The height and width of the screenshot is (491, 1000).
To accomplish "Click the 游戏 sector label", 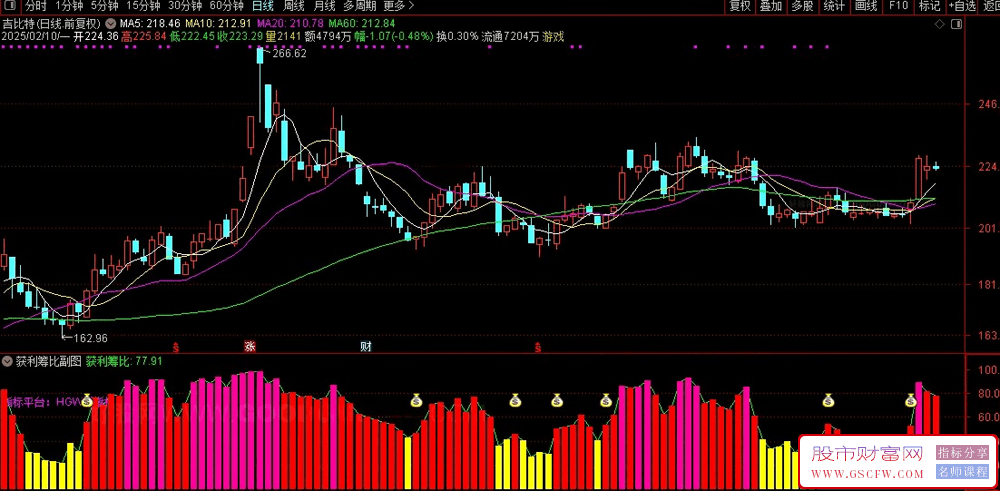I will (x=553, y=36).
